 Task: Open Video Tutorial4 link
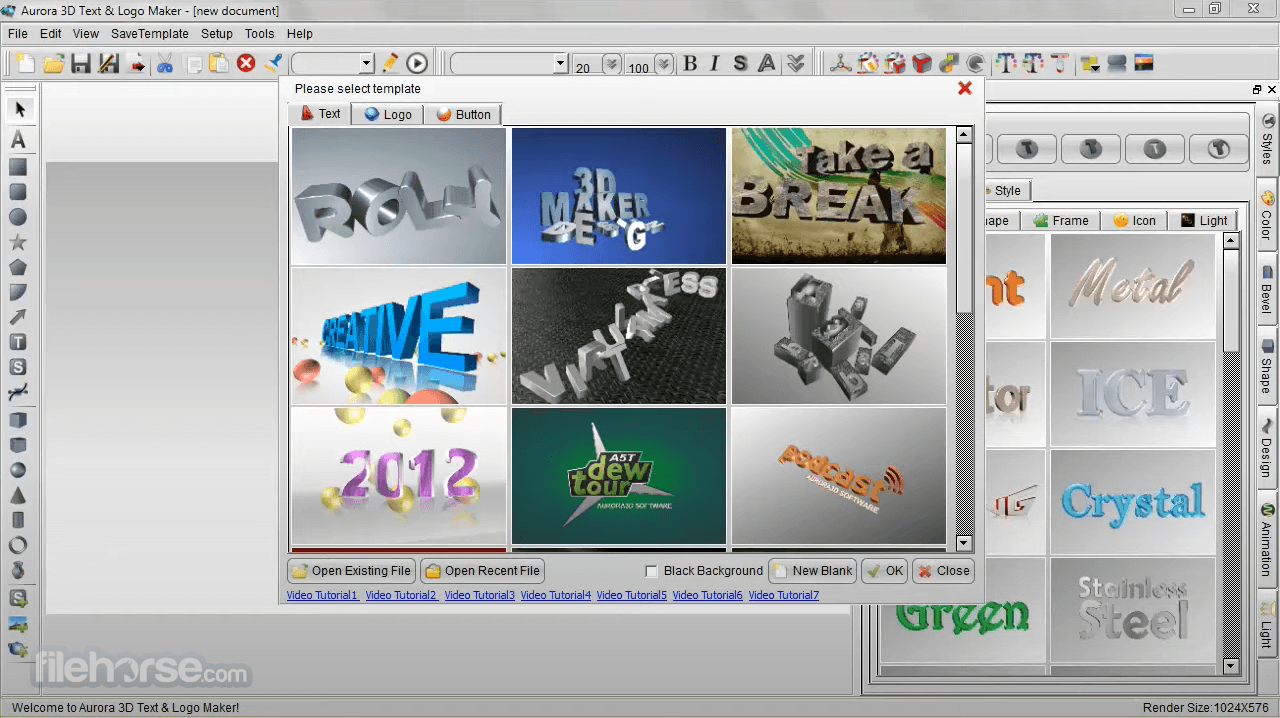click(556, 595)
